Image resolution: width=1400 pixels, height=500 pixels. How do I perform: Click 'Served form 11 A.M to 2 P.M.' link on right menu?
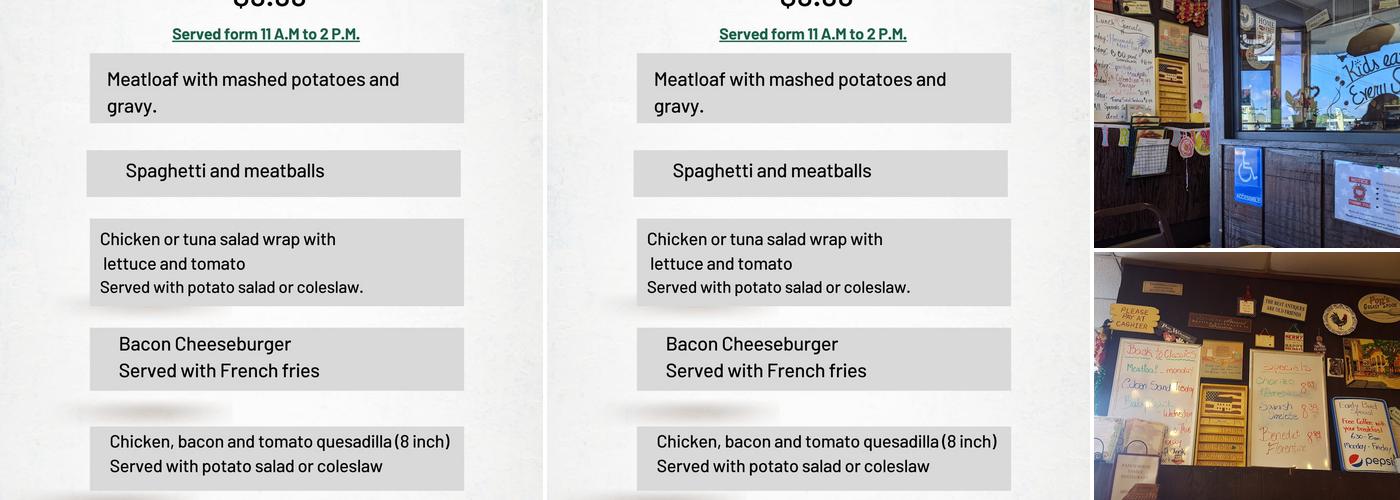pyautogui.click(x=813, y=34)
